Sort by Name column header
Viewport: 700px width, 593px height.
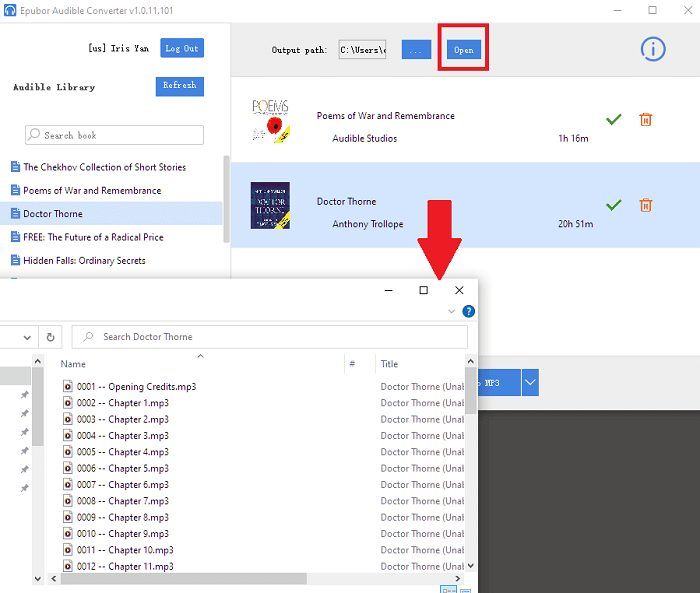tap(73, 364)
